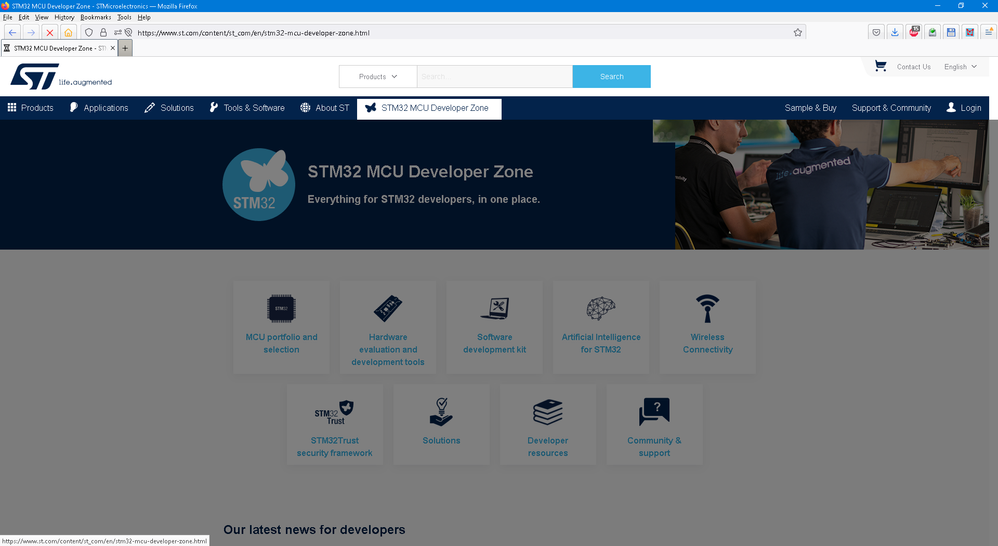The width and height of the screenshot is (998, 546).
Task: Click the browser forward arrow
Action: click(31, 32)
